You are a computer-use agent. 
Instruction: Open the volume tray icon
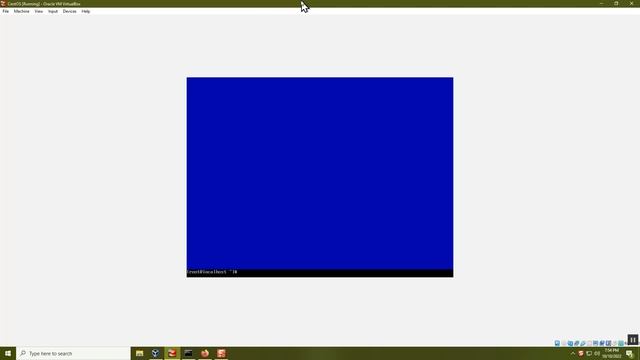point(597,354)
